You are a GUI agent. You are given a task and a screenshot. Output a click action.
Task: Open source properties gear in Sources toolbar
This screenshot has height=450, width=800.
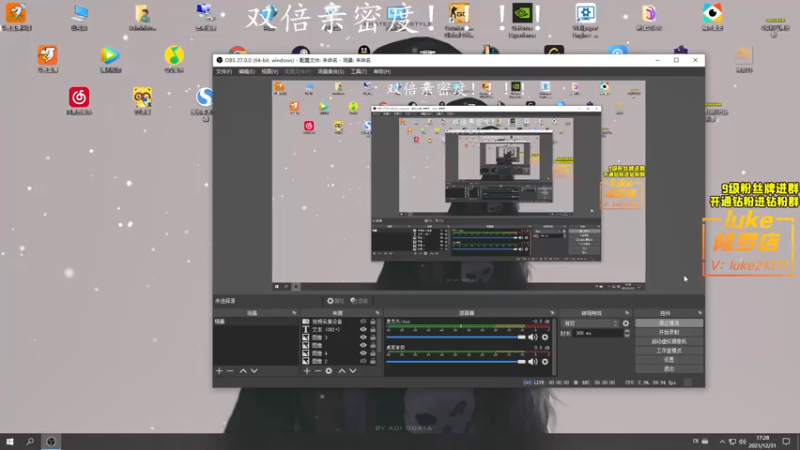[x=329, y=371]
